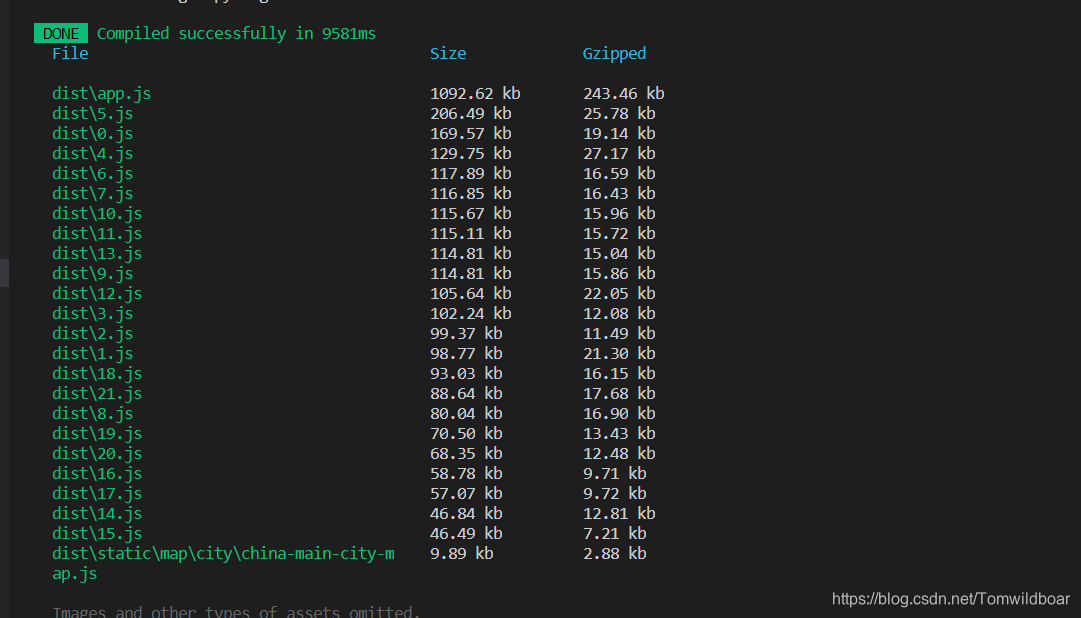Click the 16.43 kb gzipped value

[x=619, y=193]
